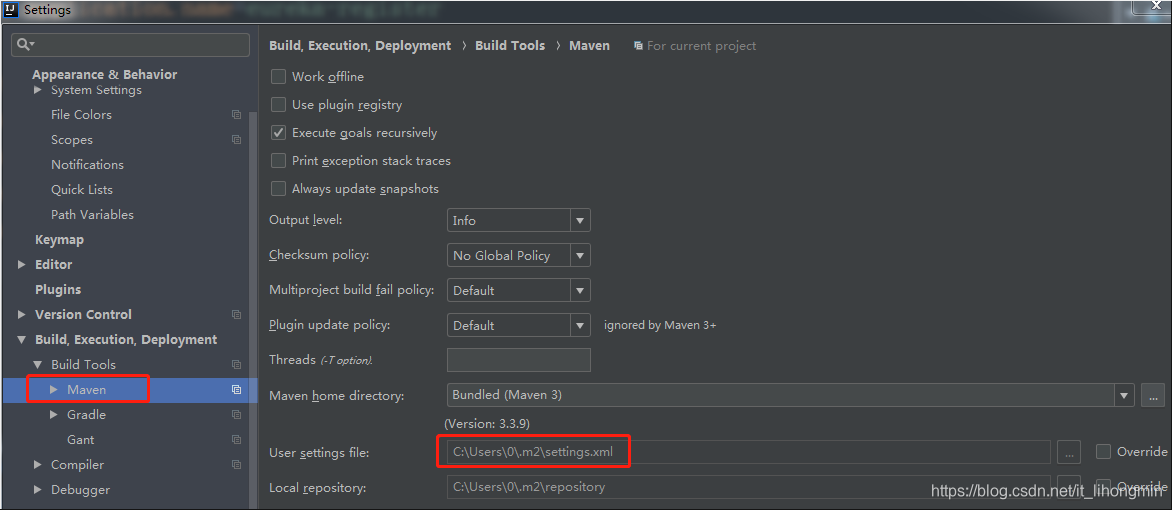Click Build, Execution, Deployment breadcrumb
This screenshot has height=510, width=1172.
360,46
